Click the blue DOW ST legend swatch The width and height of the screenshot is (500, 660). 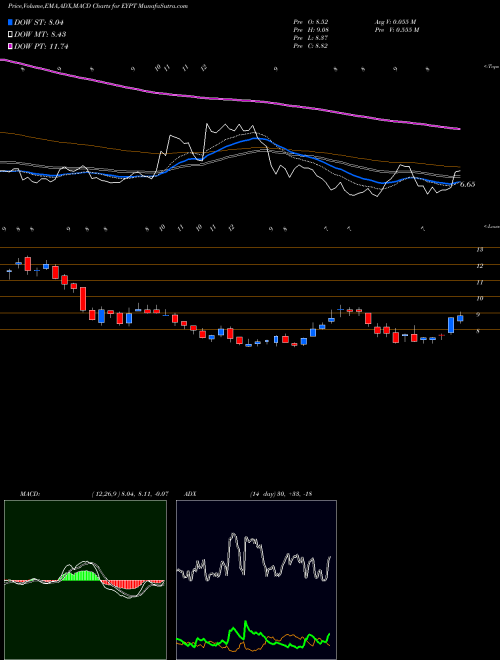11,22
